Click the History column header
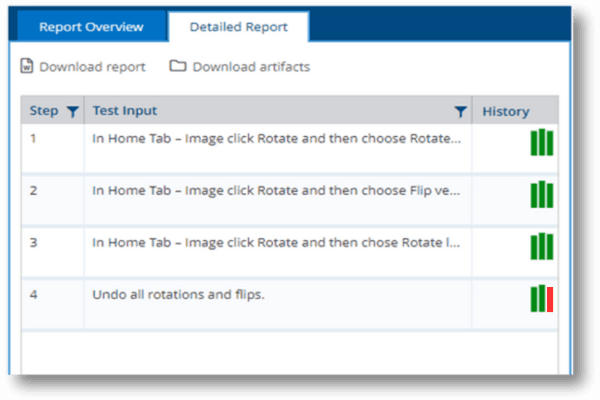This screenshot has height=400, width=600. [505, 112]
